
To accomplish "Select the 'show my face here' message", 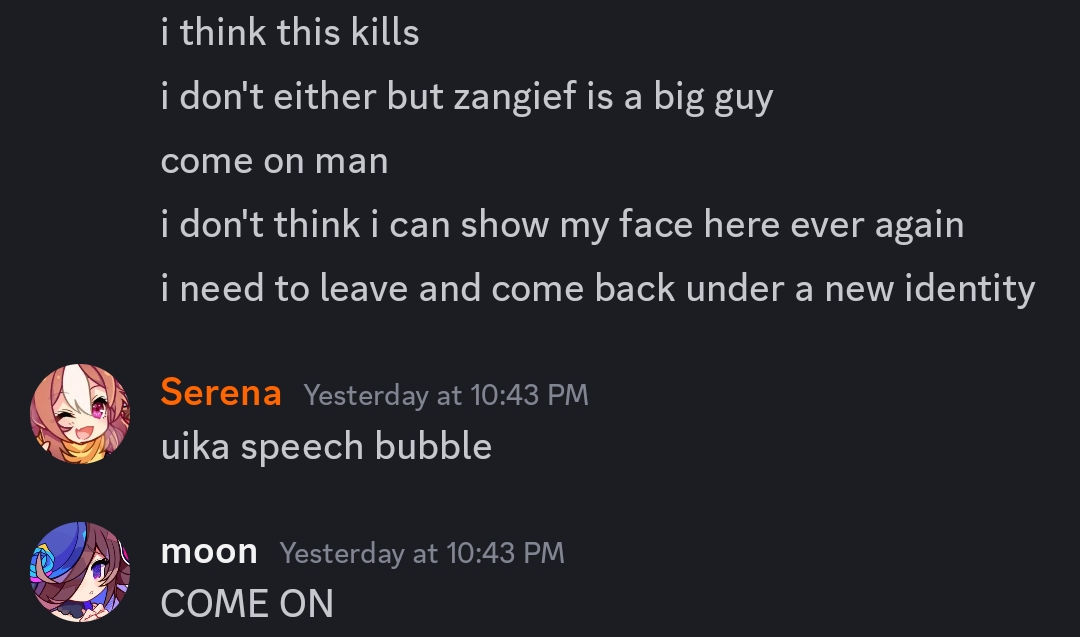I will click(562, 224).
